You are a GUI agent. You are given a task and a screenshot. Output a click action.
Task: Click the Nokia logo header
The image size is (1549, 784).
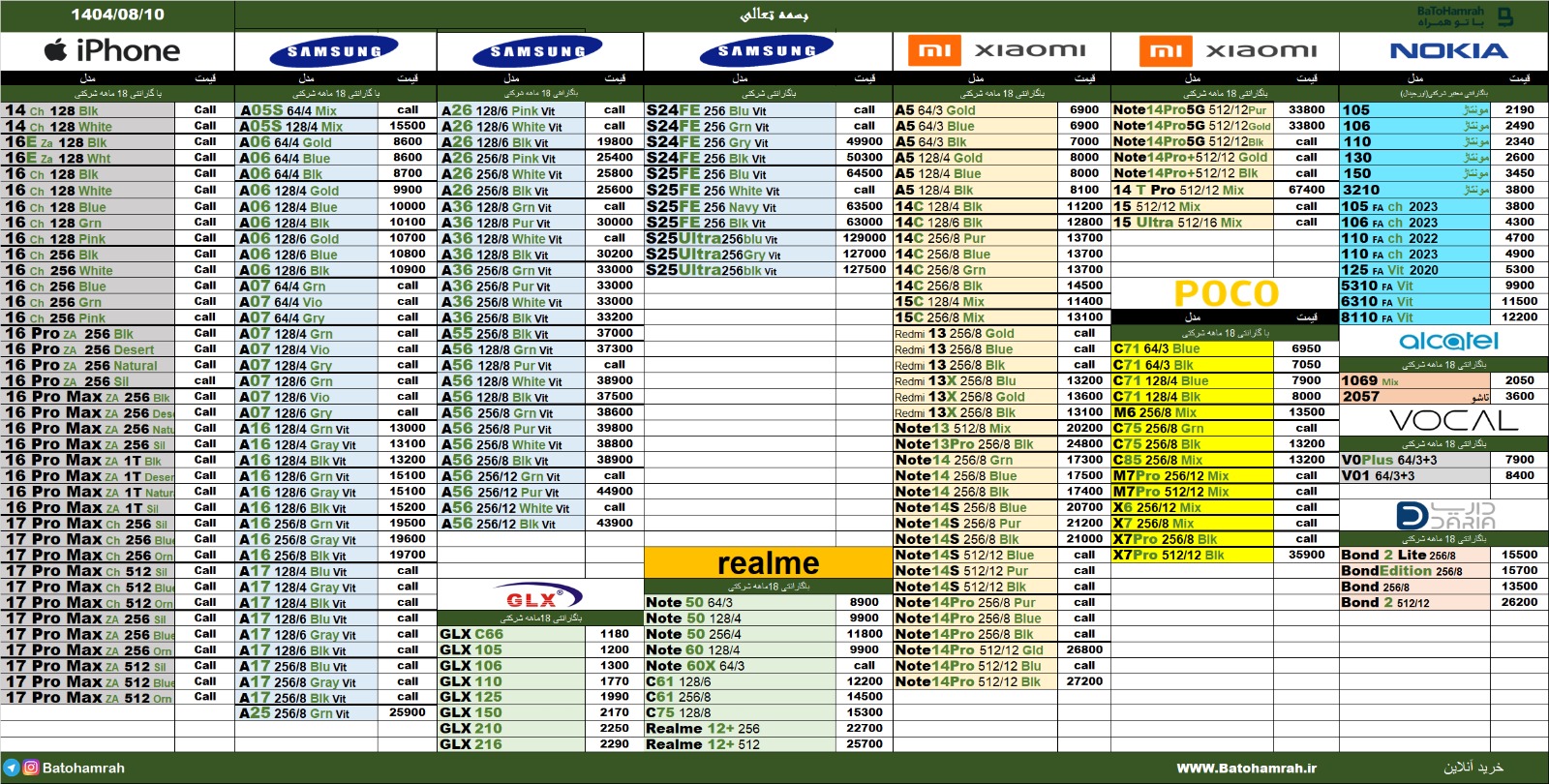pos(1448,51)
